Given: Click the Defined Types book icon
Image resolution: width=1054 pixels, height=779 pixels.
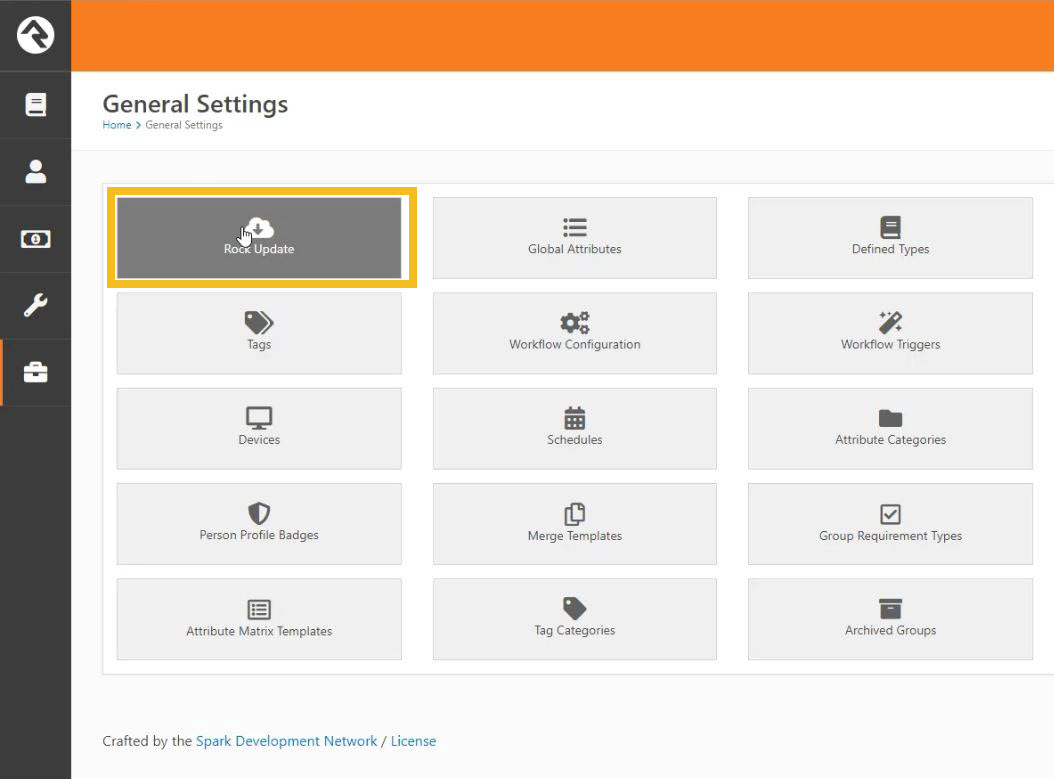Looking at the screenshot, I should tap(890, 227).
